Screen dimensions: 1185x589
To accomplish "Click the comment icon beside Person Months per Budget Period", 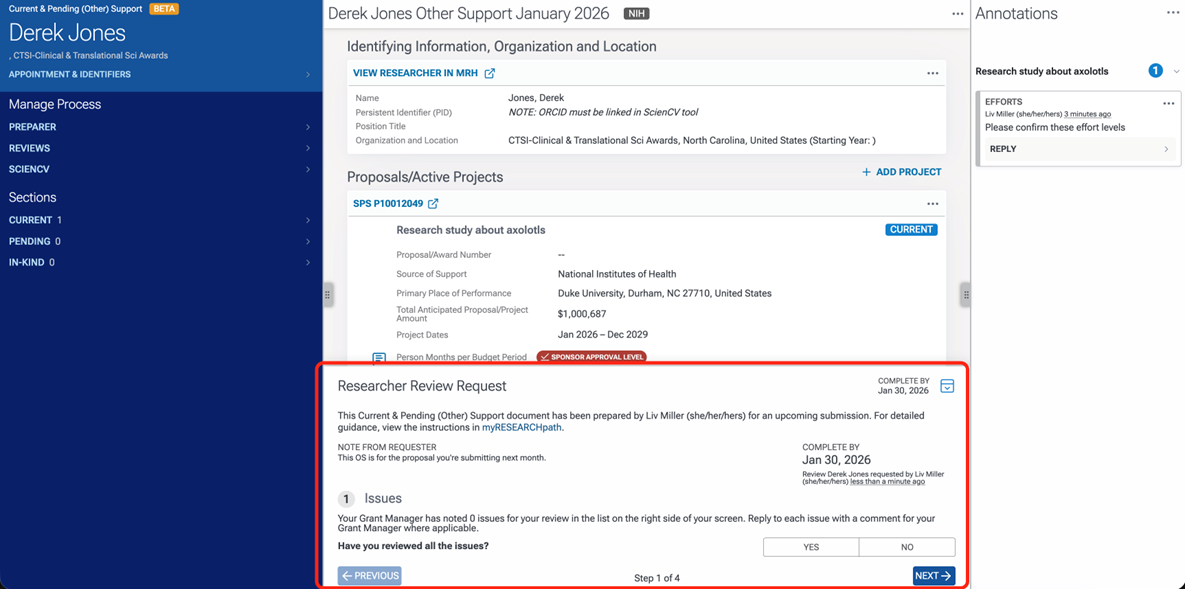I will (379, 357).
